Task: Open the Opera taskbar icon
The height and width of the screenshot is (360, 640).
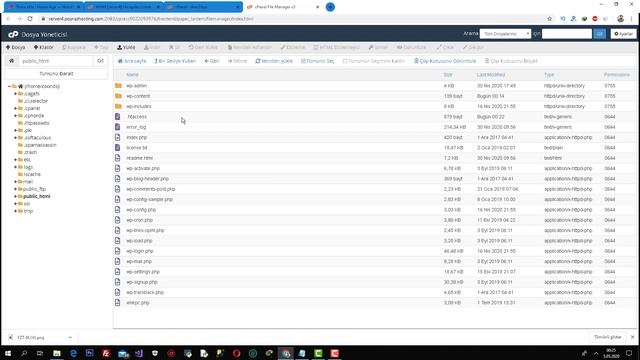Action: click(x=237, y=353)
